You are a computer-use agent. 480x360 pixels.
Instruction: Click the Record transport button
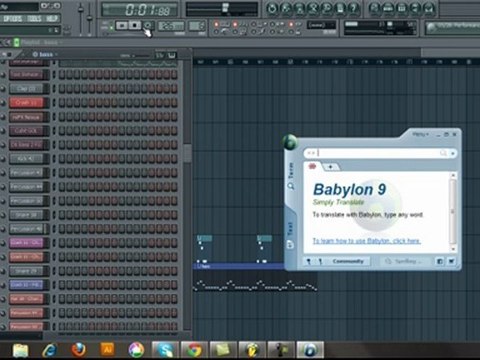[148, 25]
